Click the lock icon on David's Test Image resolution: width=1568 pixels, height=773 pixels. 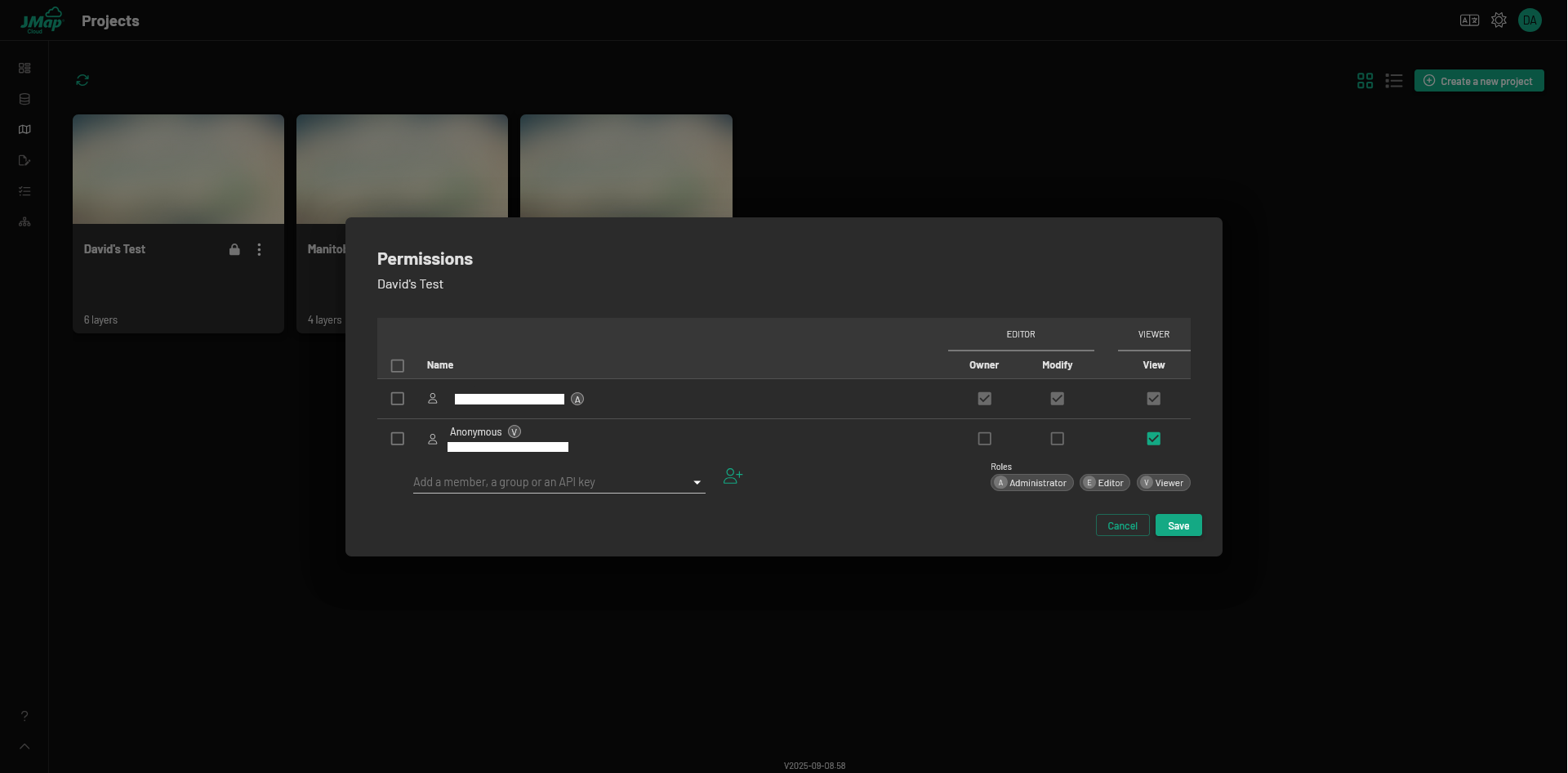pos(234,249)
